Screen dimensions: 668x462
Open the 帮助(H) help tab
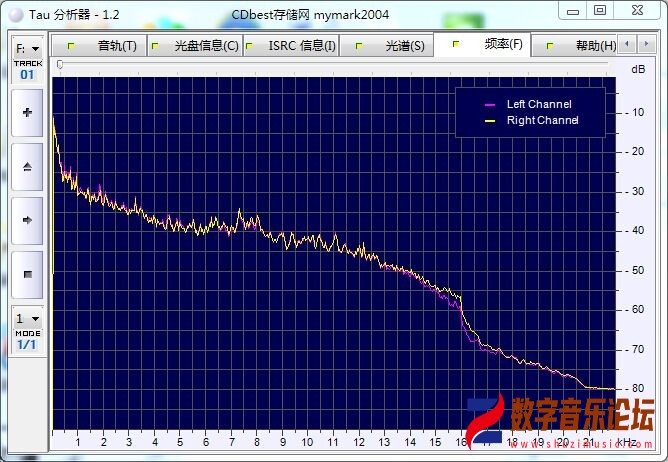pos(575,46)
